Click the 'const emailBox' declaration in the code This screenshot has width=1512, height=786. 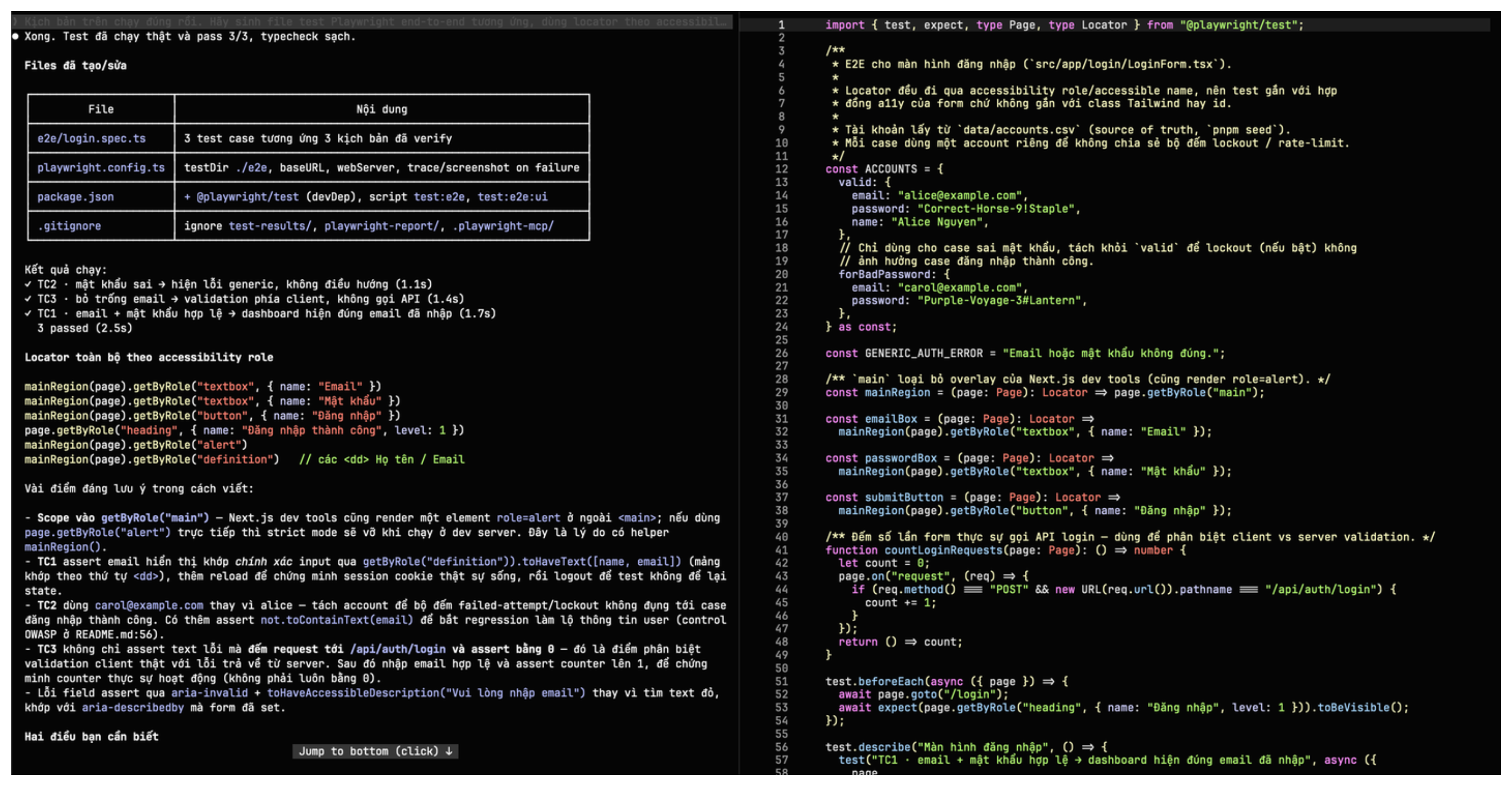pos(959,419)
